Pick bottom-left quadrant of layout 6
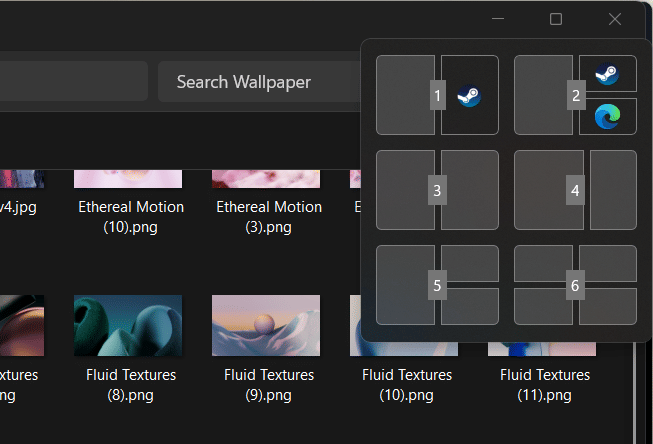This screenshot has height=444, width=653. 543,307
